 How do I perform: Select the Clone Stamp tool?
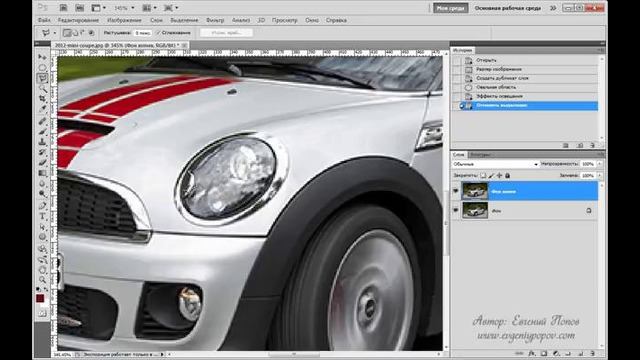click(42, 142)
